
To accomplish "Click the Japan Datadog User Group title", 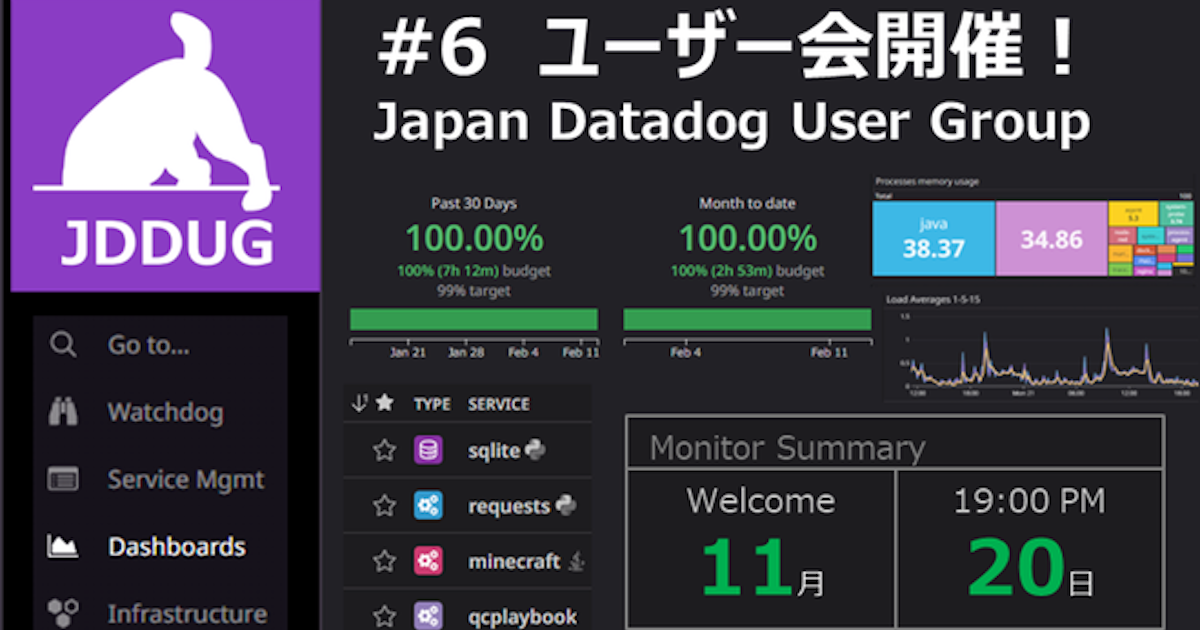I will [x=731, y=123].
